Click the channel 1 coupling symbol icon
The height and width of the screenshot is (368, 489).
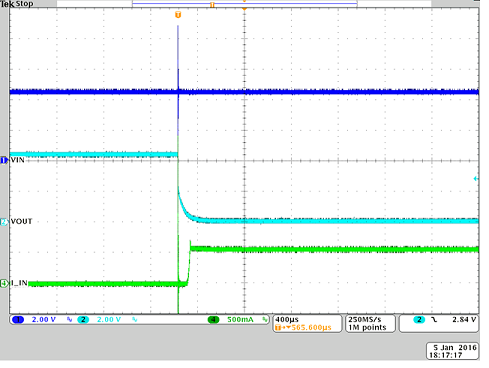tap(69, 319)
